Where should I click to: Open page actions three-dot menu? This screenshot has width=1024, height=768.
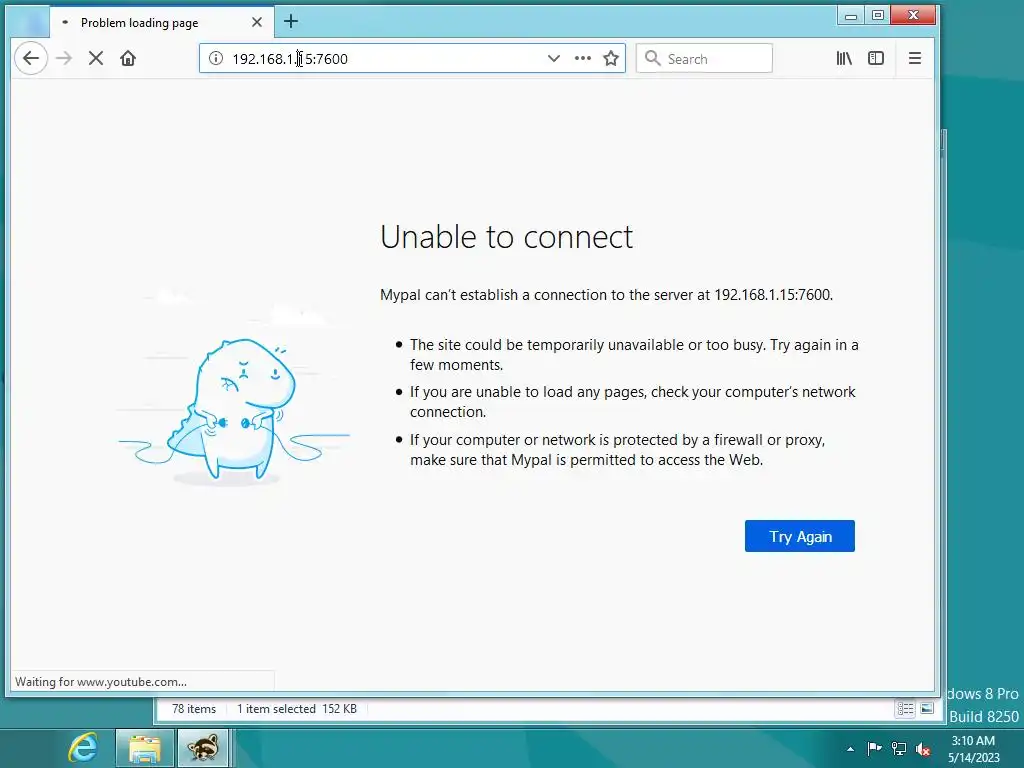tap(583, 58)
